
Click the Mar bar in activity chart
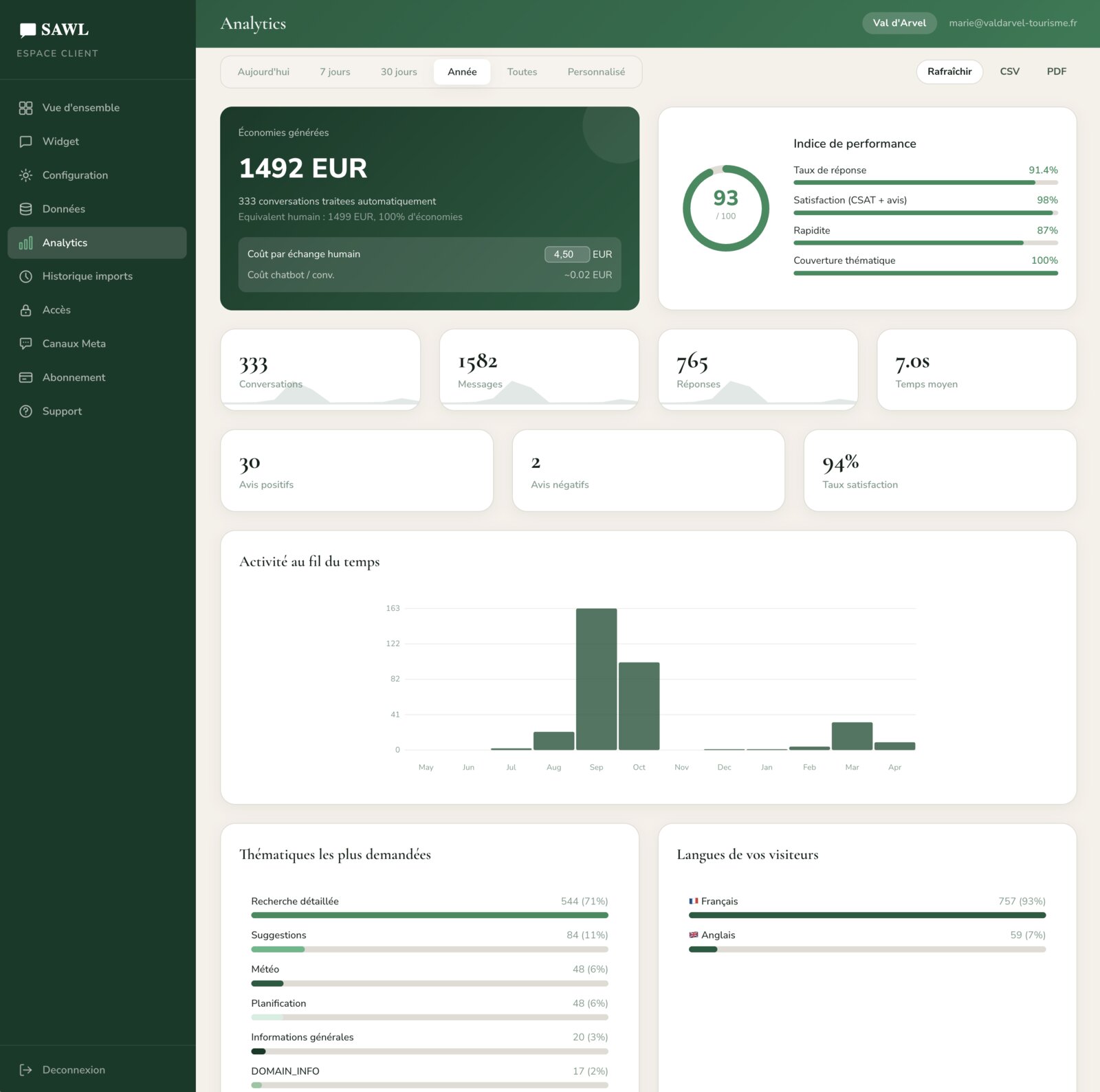852,736
